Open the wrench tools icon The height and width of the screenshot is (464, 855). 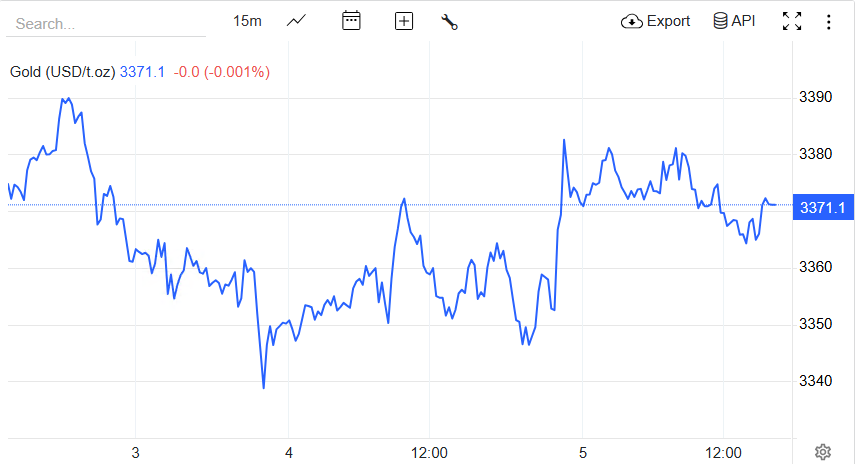449,21
